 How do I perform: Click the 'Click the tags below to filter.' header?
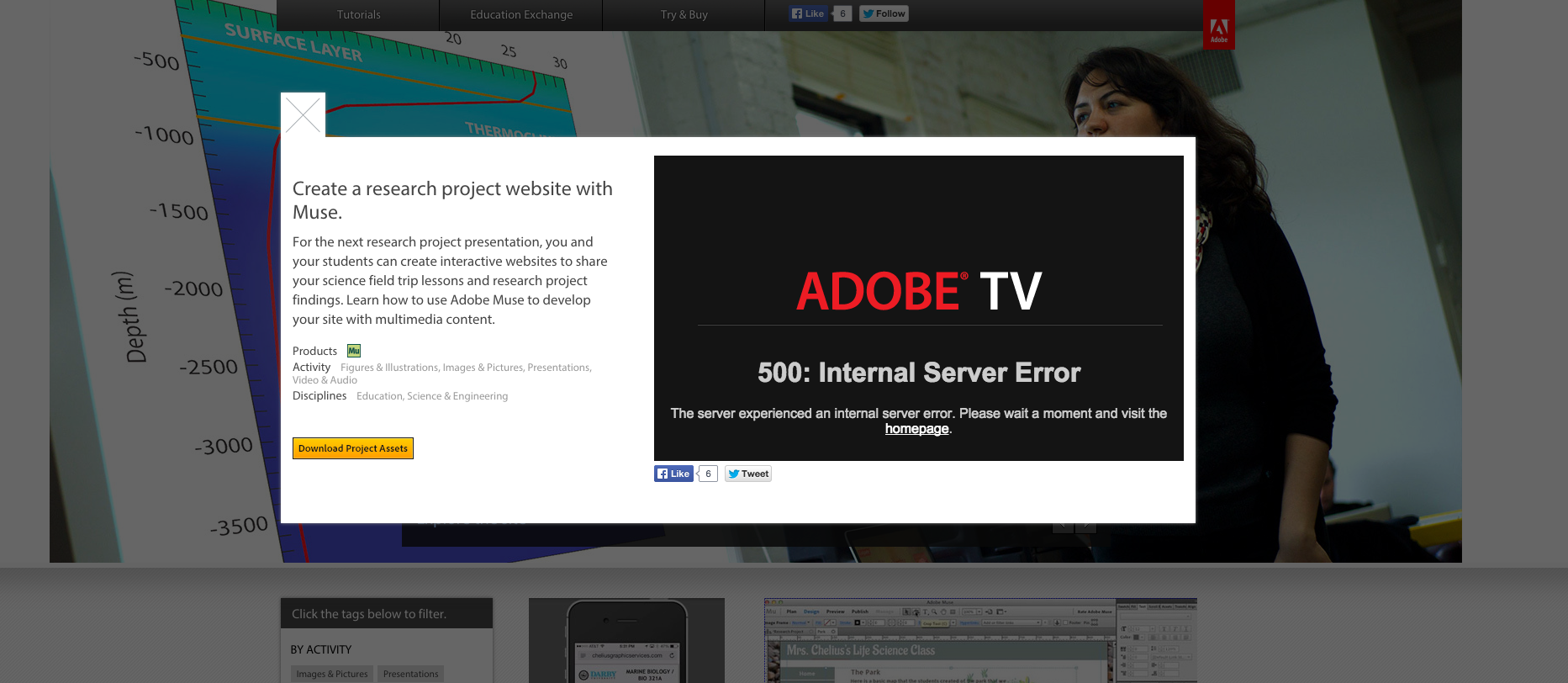387,614
